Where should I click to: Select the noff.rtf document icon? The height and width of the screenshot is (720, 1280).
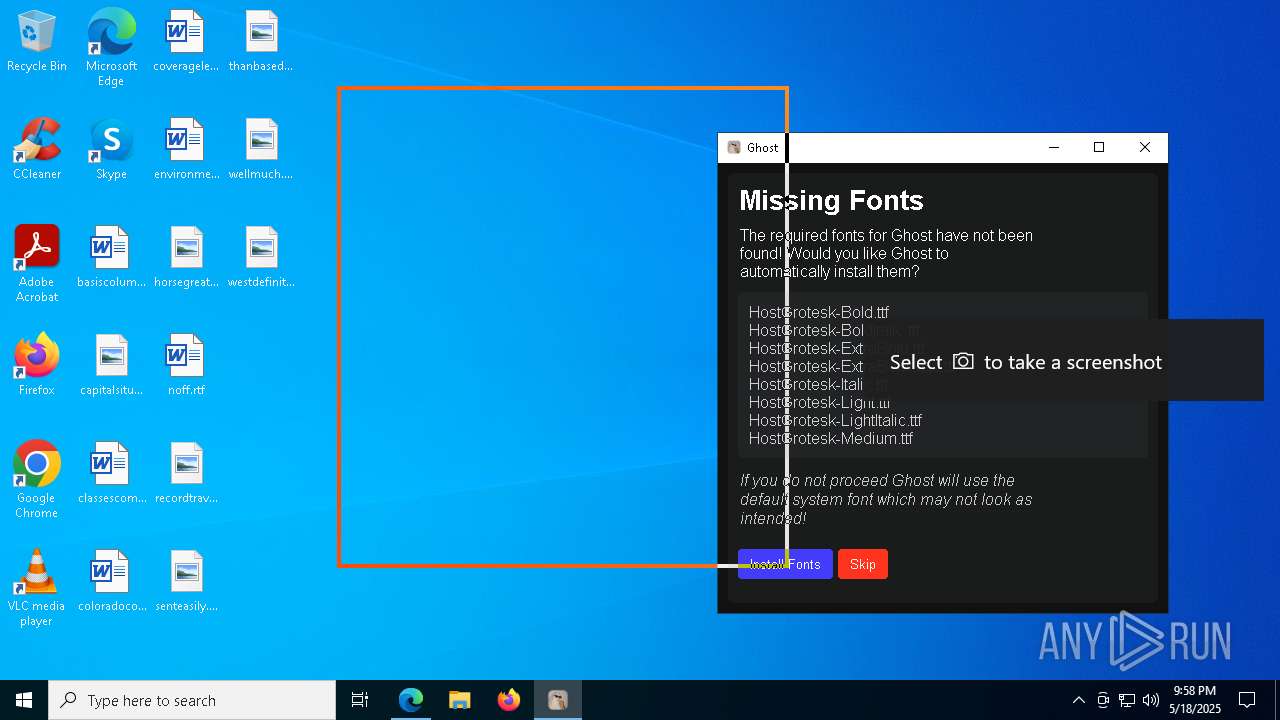pos(186,366)
